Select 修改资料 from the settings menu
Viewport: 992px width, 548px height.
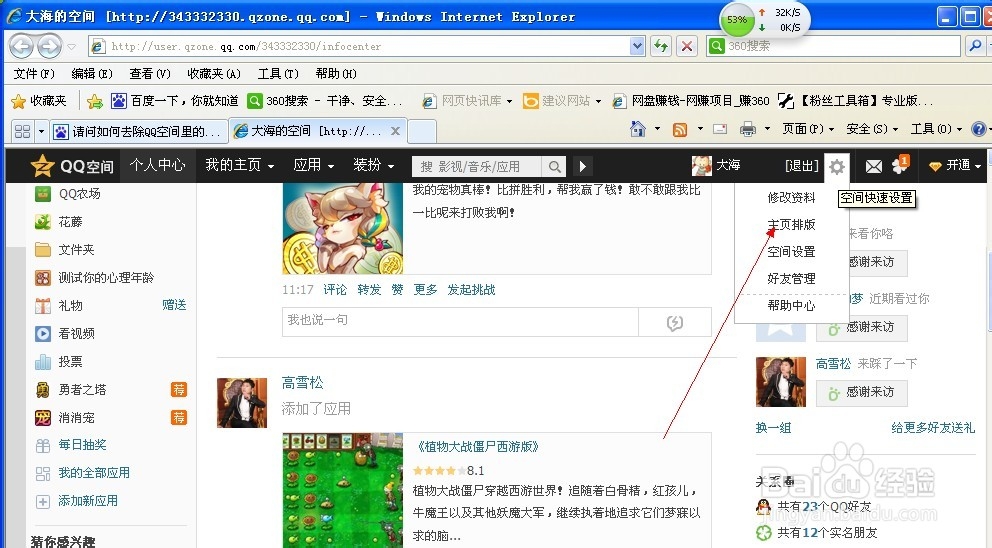coord(791,197)
